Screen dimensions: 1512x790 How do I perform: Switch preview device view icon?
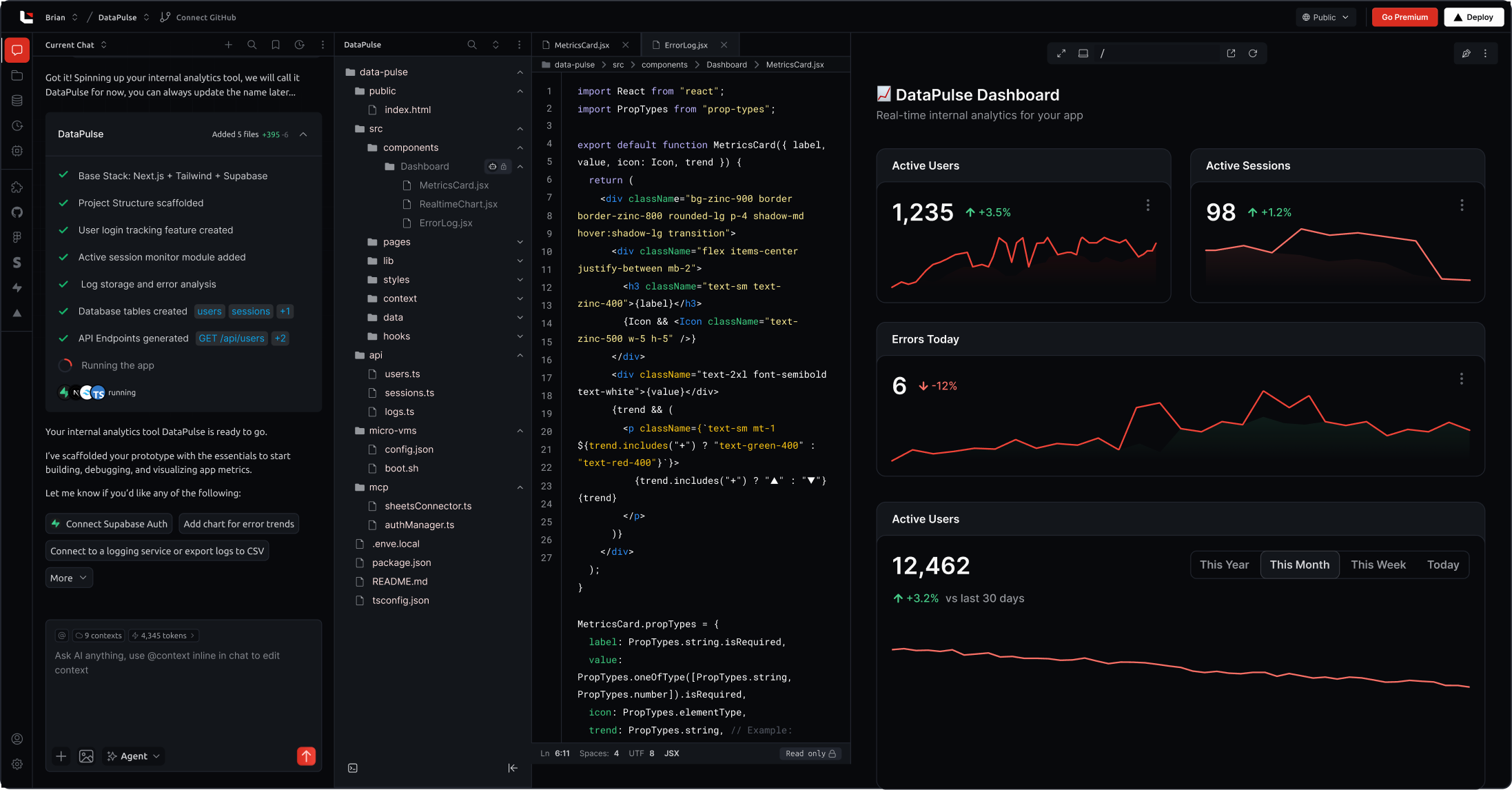(x=1083, y=53)
